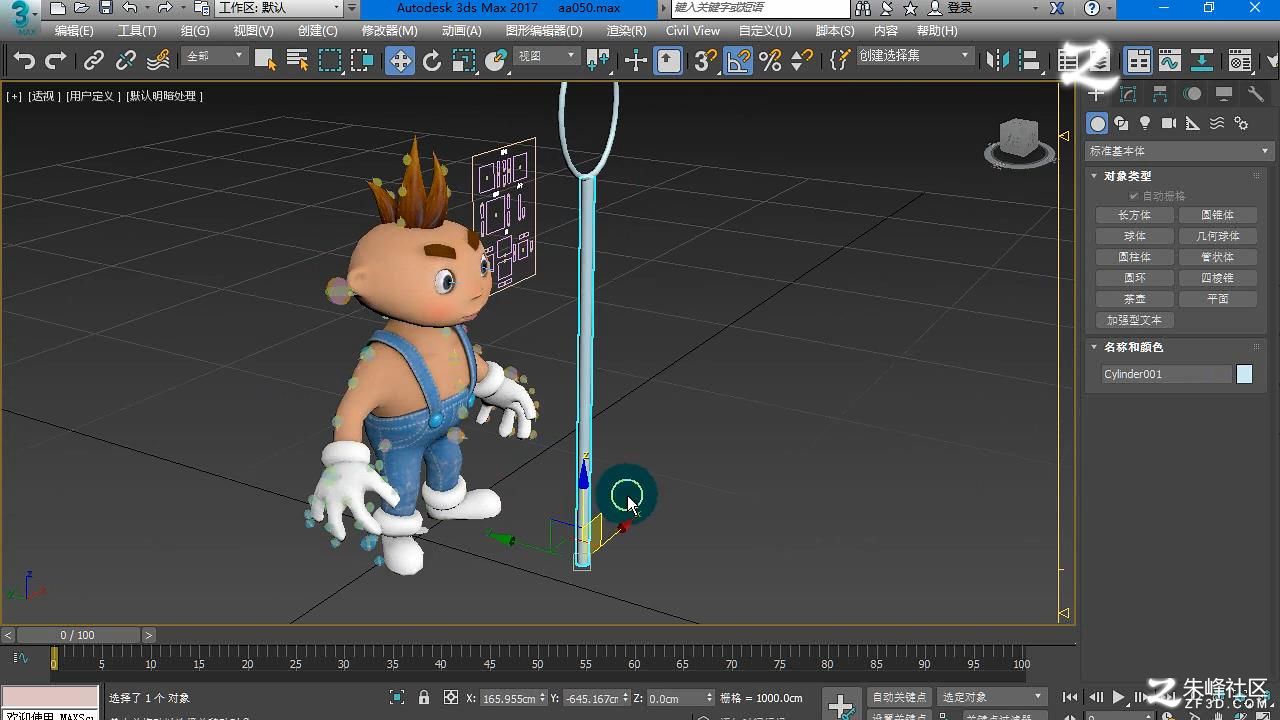The width and height of the screenshot is (1280, 720).
Task: Toggle Spinner Snap
Action: (x=802, y=61)
